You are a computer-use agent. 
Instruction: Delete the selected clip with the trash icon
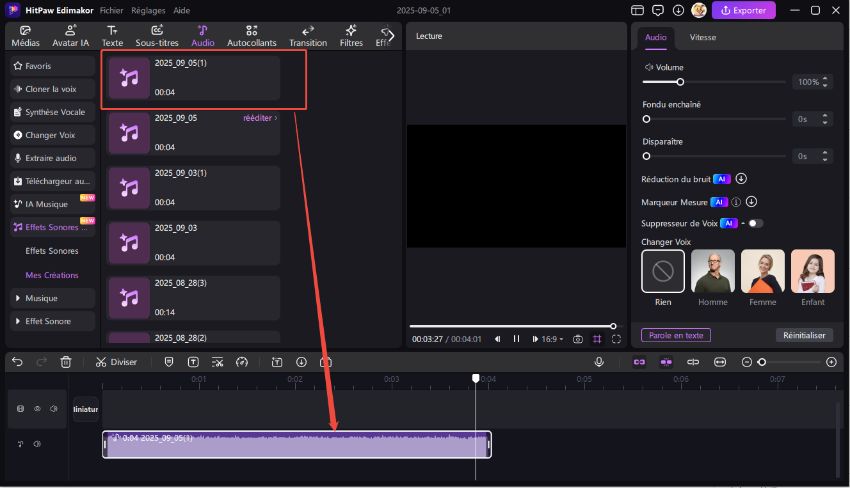tap(66, 362)
